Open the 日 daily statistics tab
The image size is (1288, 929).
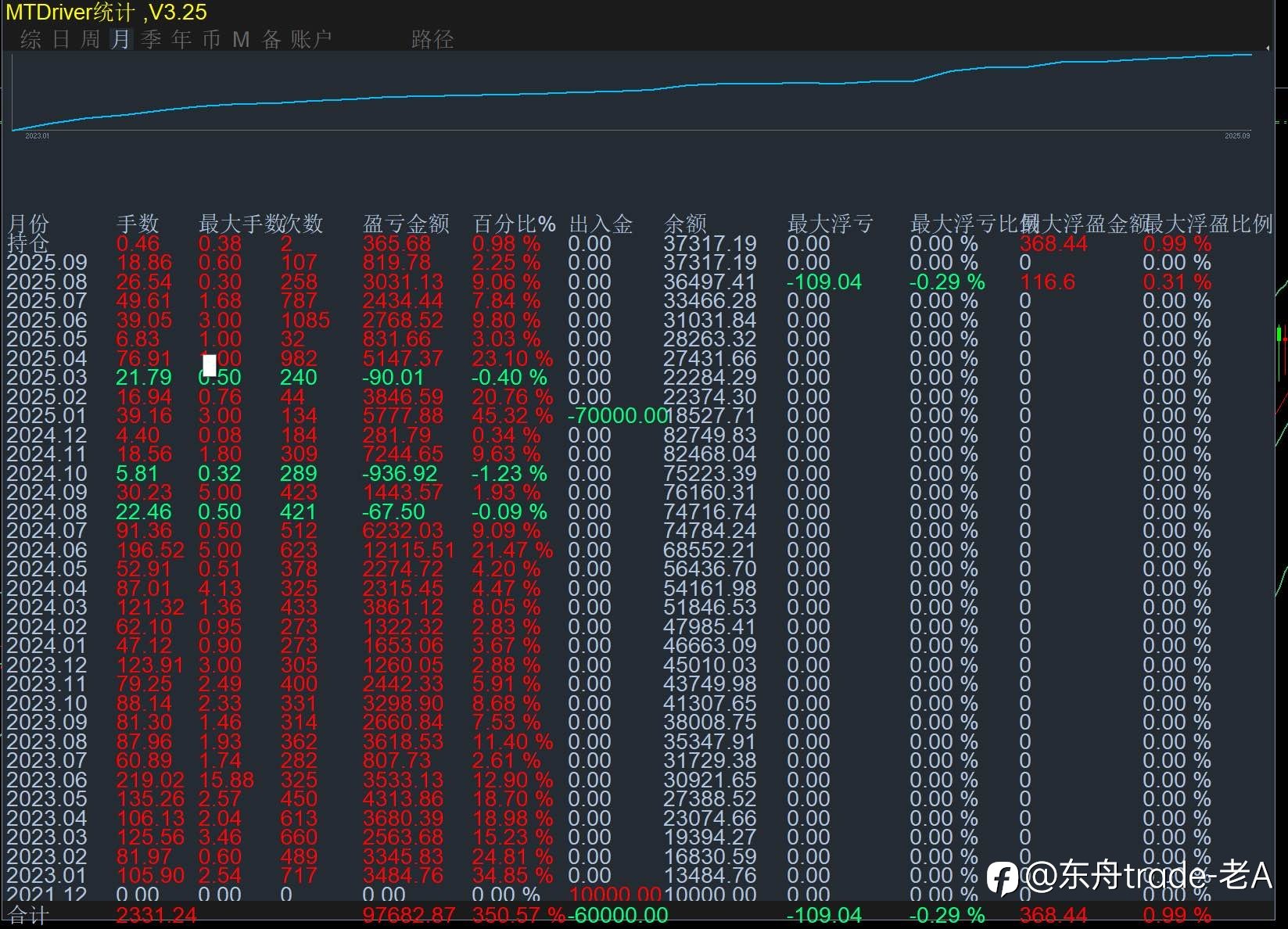pos(61,39)
